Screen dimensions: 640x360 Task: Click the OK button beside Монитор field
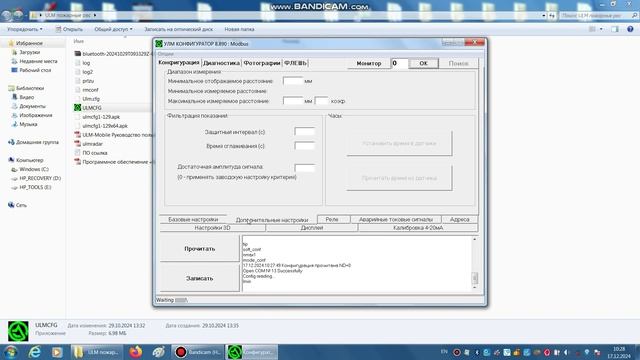click(x=423, y=63)
